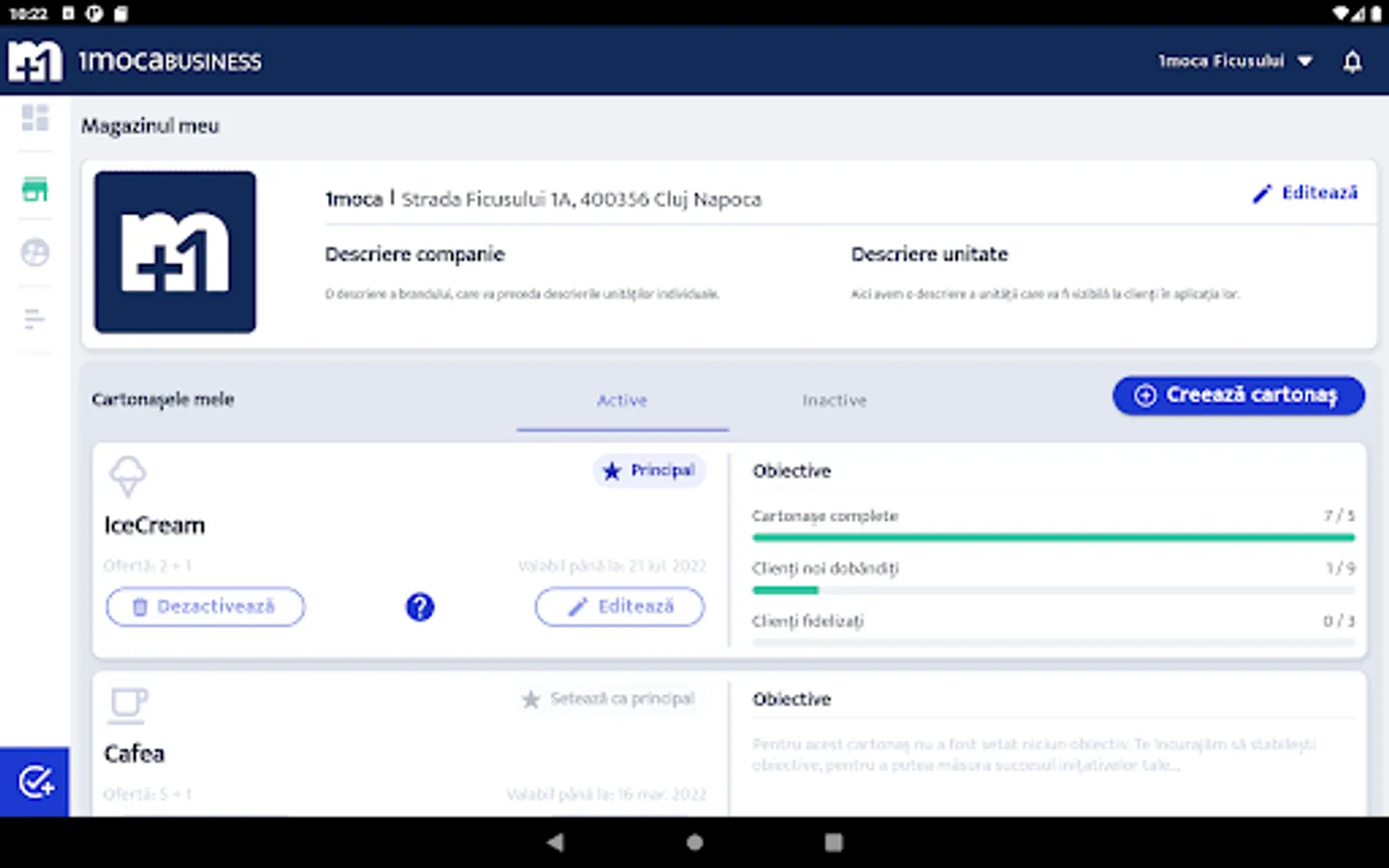This screenshot has height=868, width=1389.
Task: Open the 1moca Ficusului location dropdown
Action: [1235, 61]
